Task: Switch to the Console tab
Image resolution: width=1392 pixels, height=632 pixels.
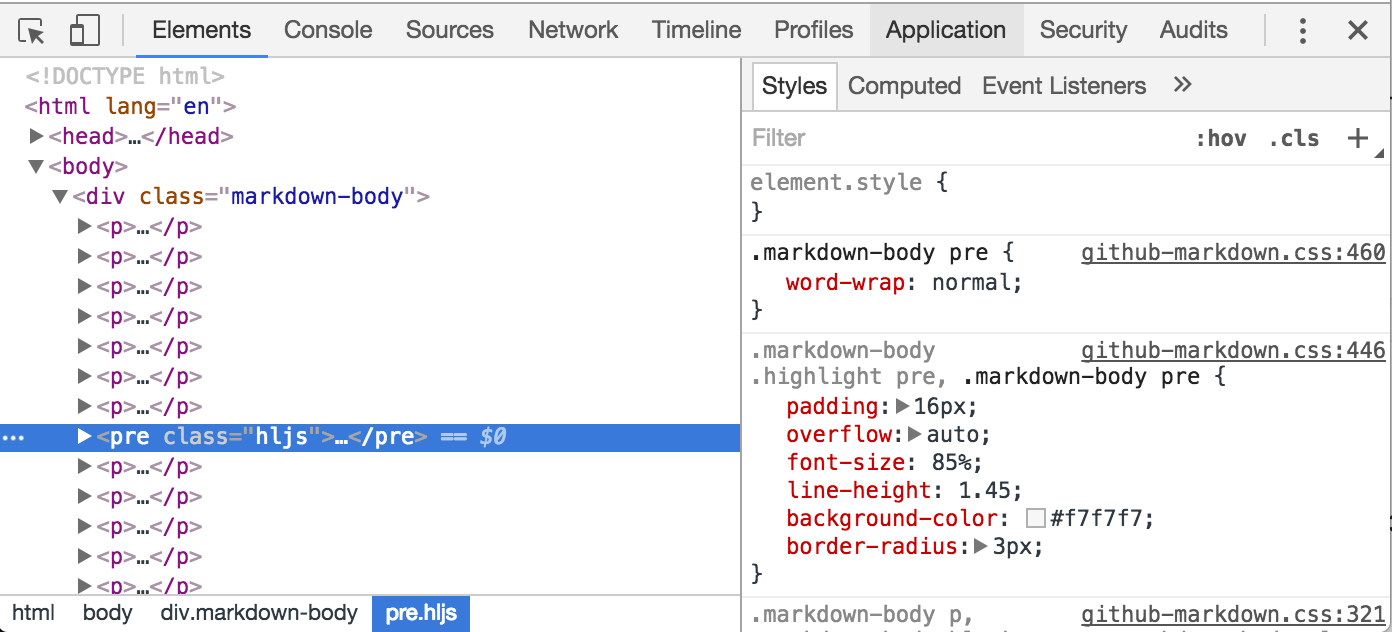Action: (327, 29)
